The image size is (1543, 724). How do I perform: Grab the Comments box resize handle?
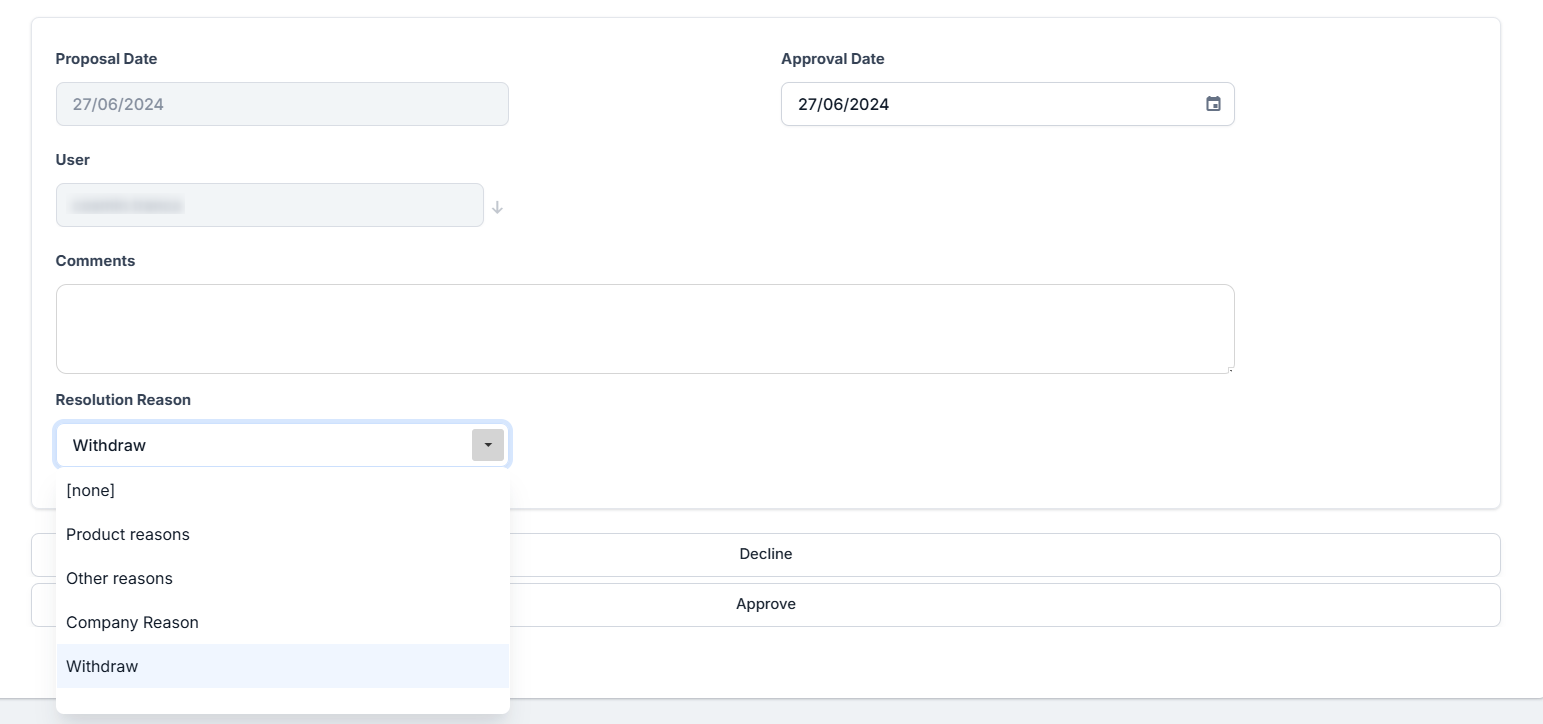(x=1229, y=369)
